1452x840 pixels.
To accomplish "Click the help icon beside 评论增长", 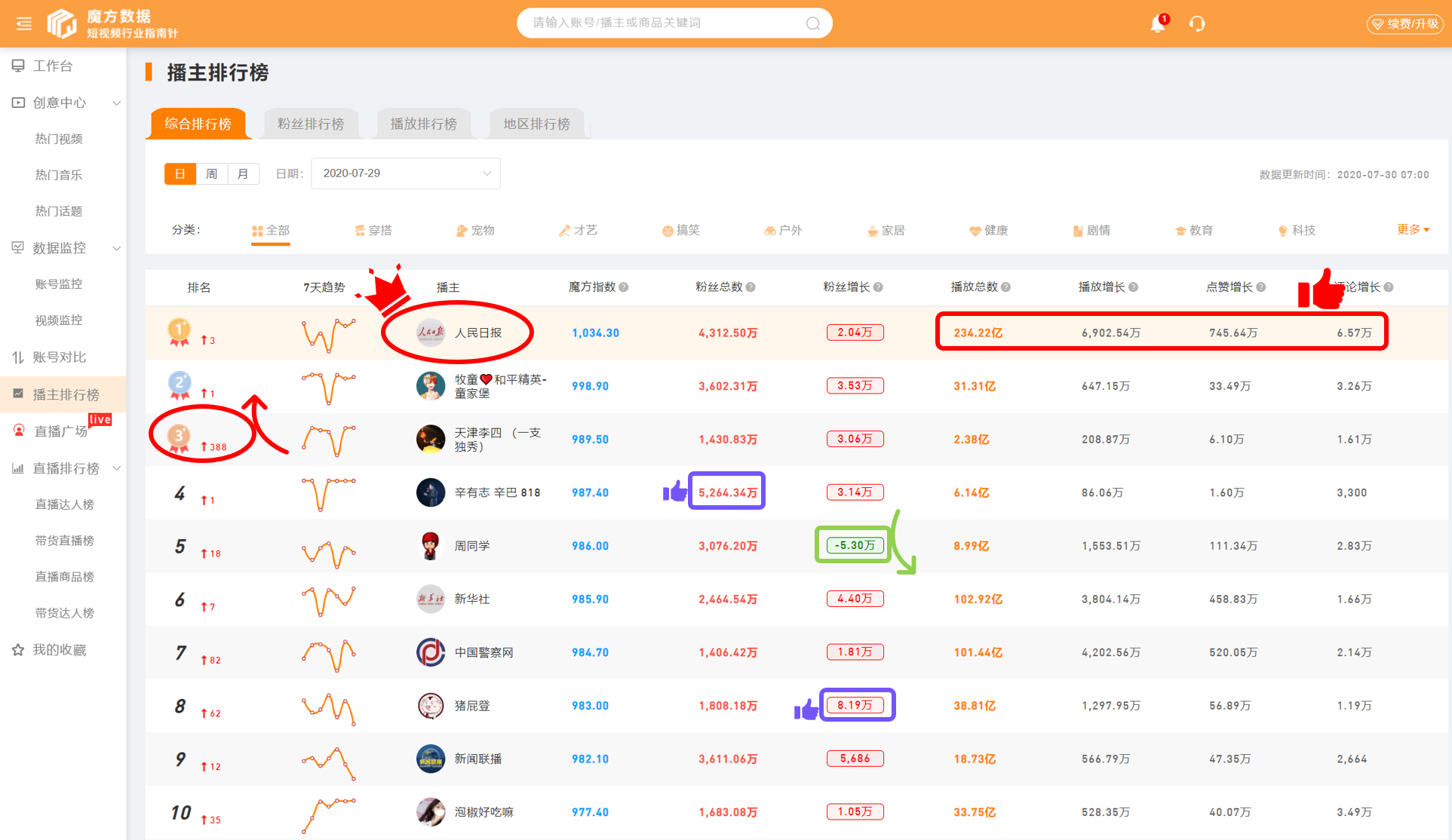I will pyautogui.click(x=1389, y=287).
